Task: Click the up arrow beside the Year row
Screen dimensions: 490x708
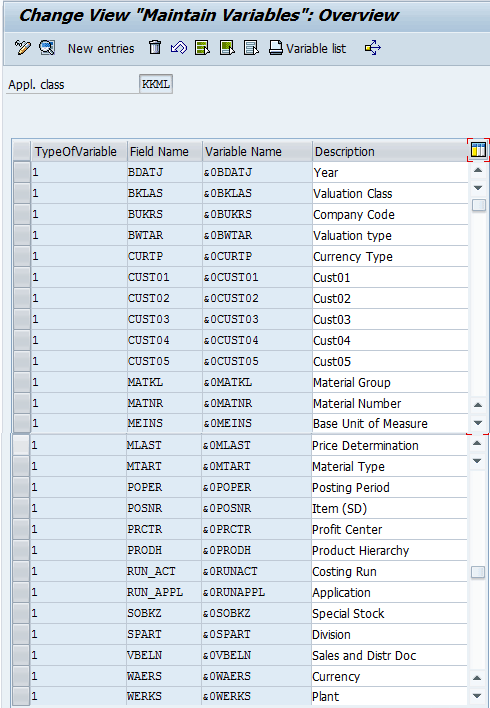Action: (478, 170)
